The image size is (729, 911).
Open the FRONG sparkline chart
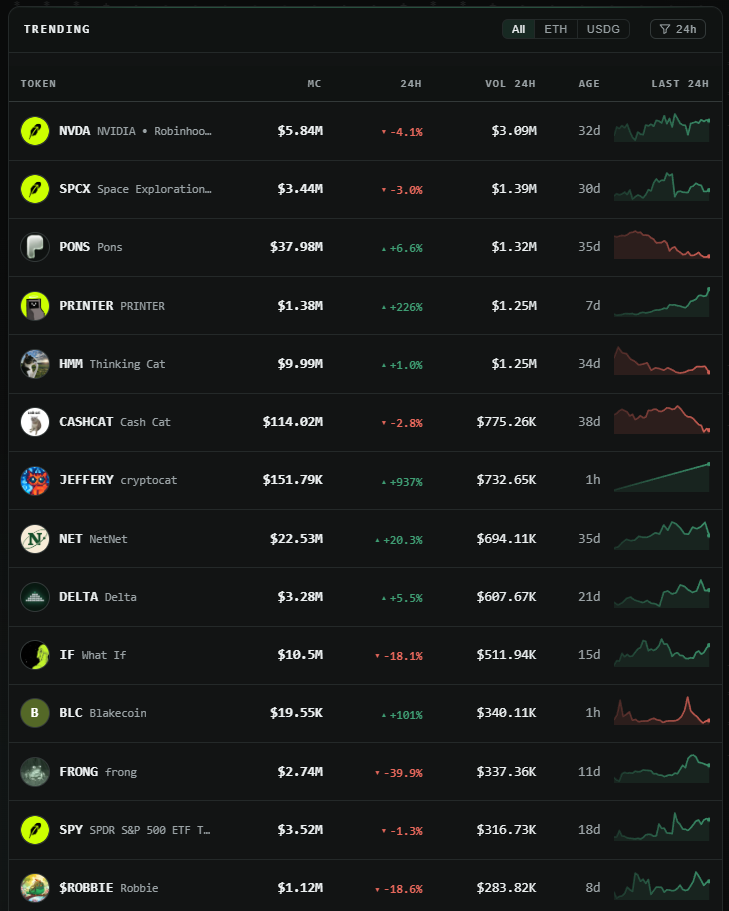[x=662, y=768]
